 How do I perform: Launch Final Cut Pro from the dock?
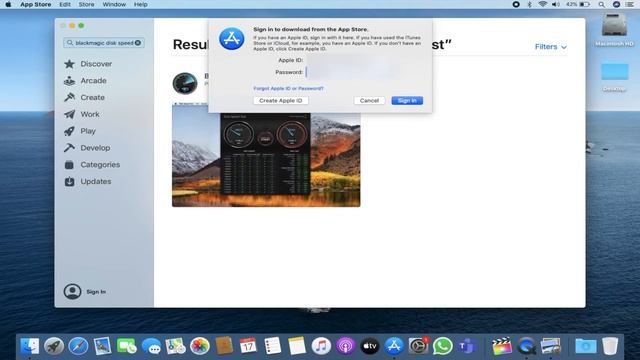click(x=502, y=346)
